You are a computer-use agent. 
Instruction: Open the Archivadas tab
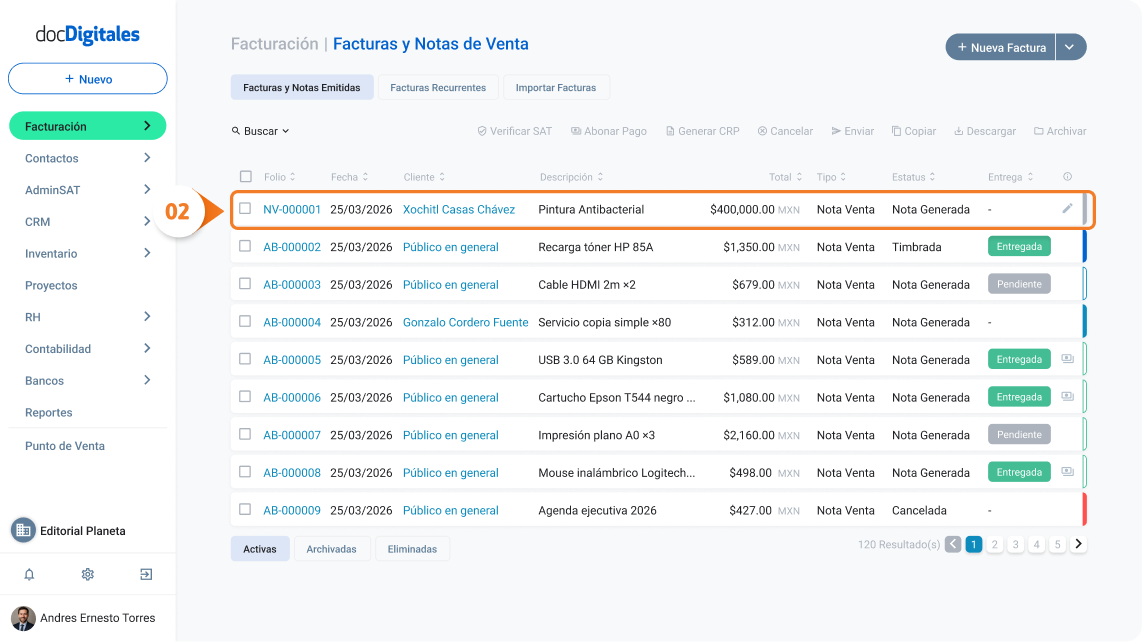point(331,549)
